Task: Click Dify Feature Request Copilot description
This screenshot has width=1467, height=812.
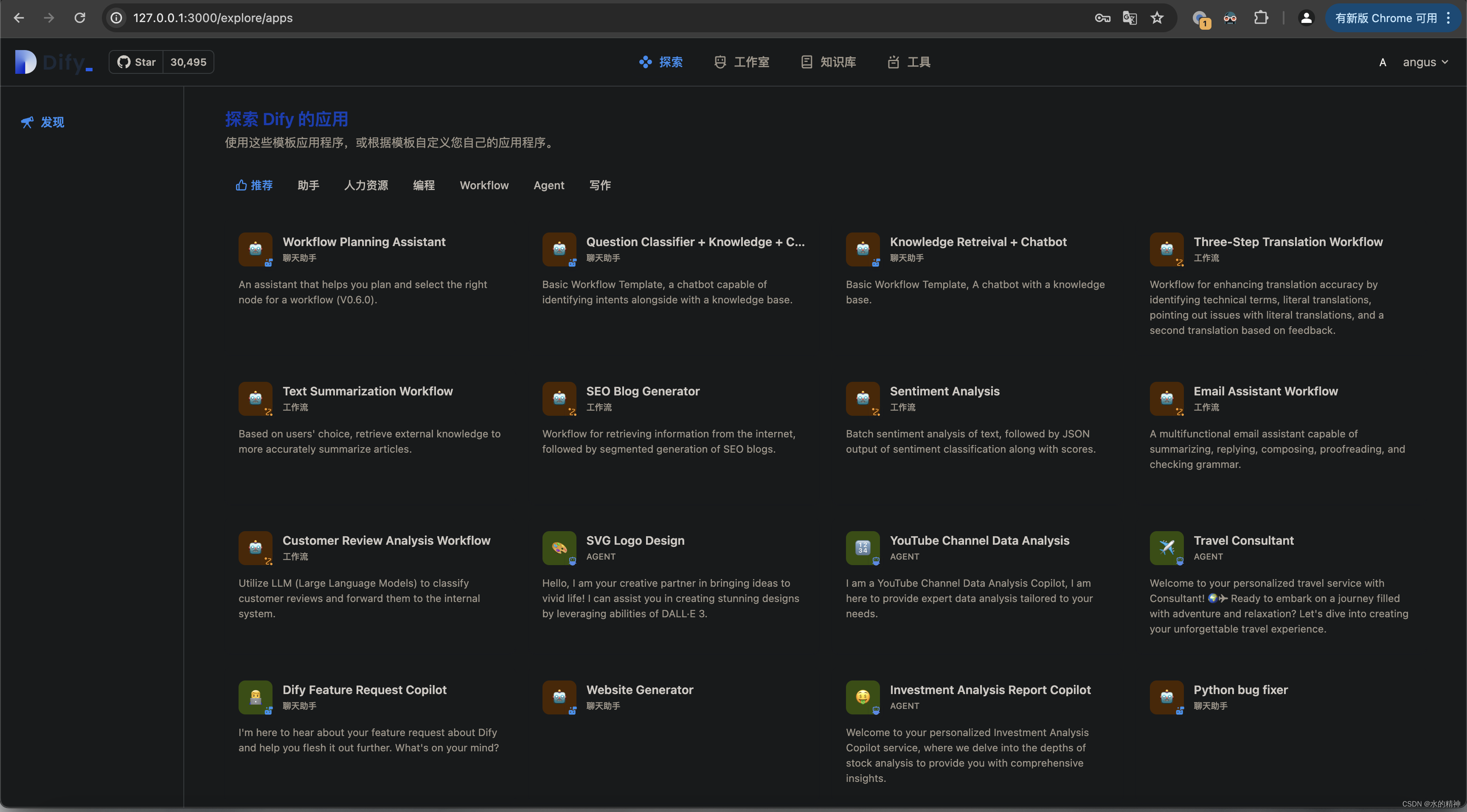Action: [368, 740]
